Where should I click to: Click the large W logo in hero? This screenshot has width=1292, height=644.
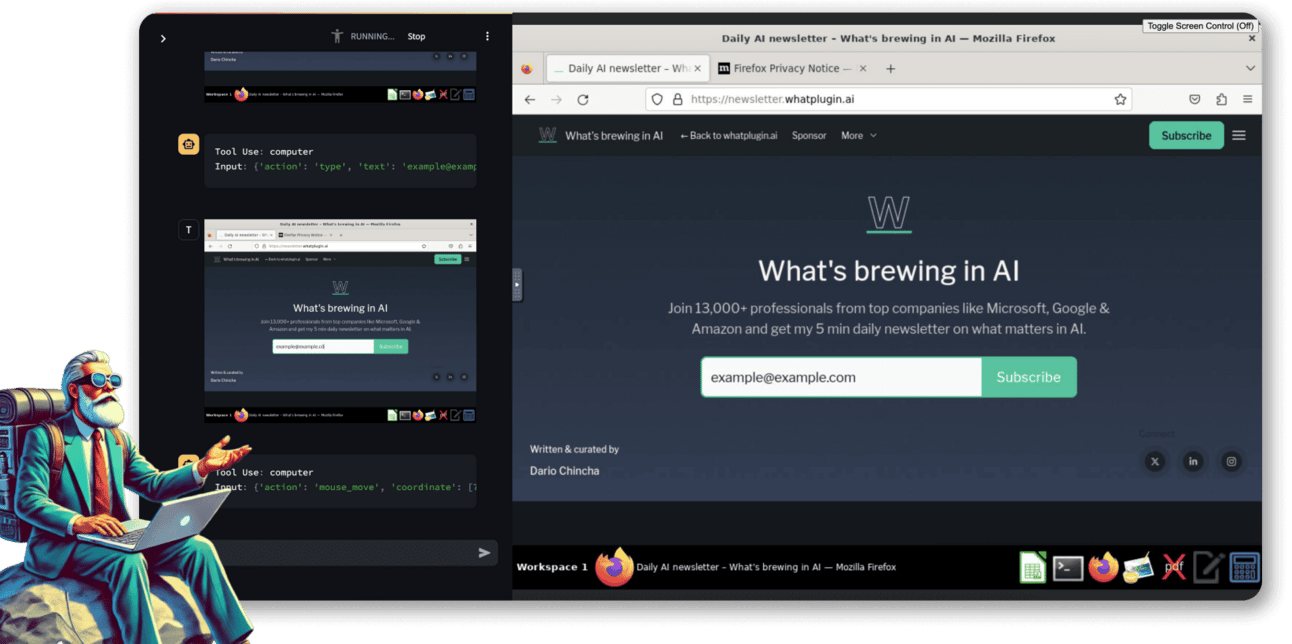[888, 214]
